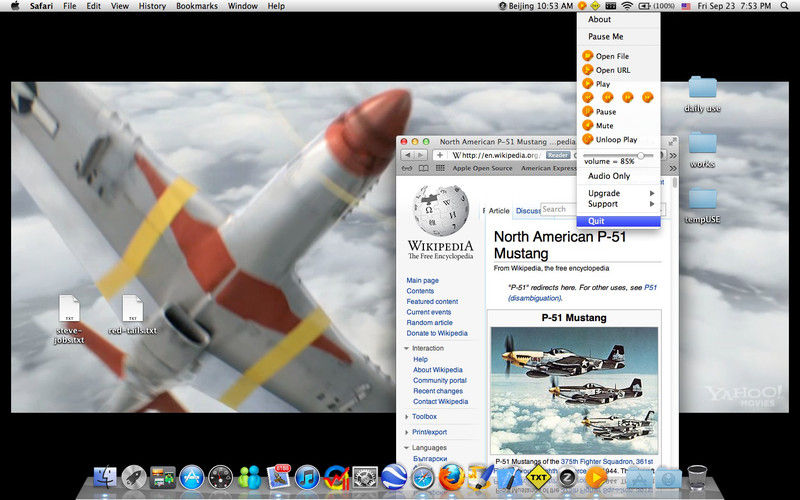Viewport: 800px width, 500px height.
Task: Open Featured content link
Action: tap(432, 302)
